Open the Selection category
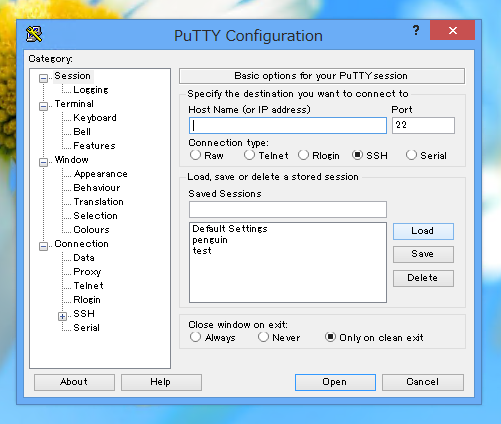The image size is (501, 424). 95,216
